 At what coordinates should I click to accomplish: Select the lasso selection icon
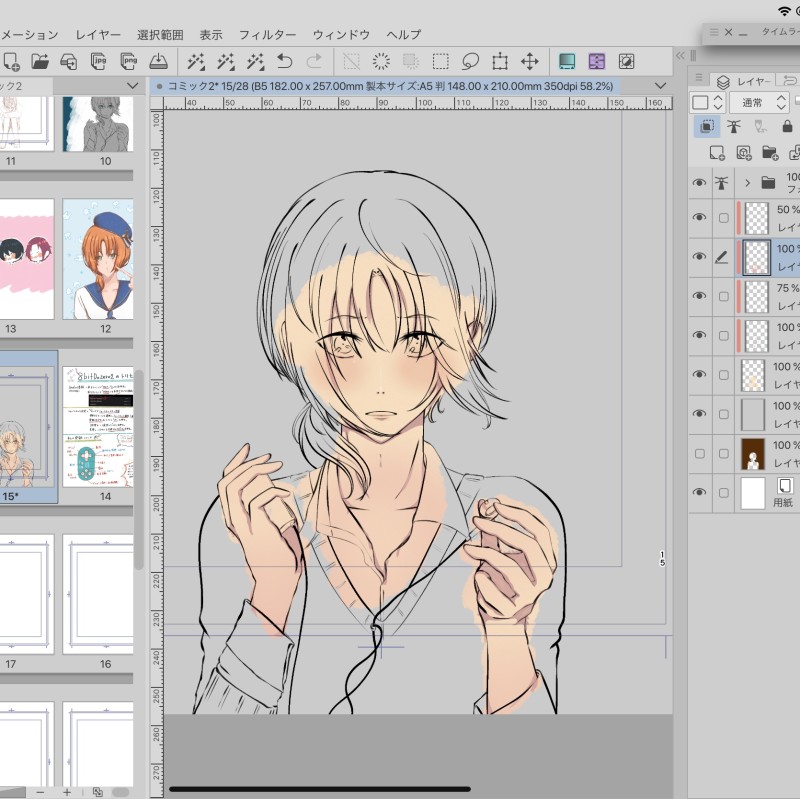tap(470, 62)
